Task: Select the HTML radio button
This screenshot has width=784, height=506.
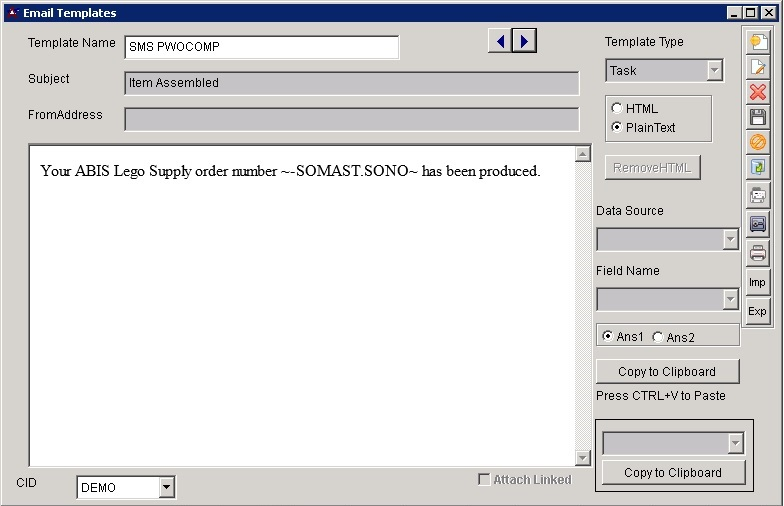Action: click(617, 108)
